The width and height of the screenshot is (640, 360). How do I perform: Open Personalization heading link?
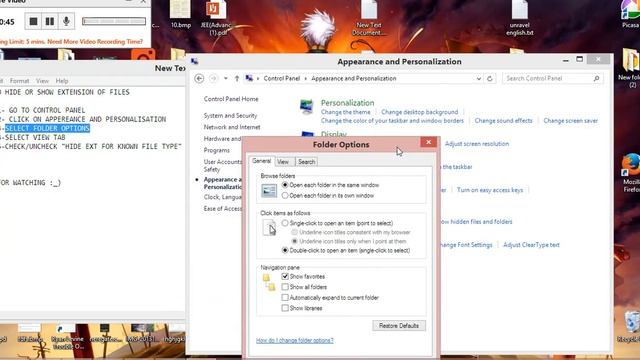(347, 103)
